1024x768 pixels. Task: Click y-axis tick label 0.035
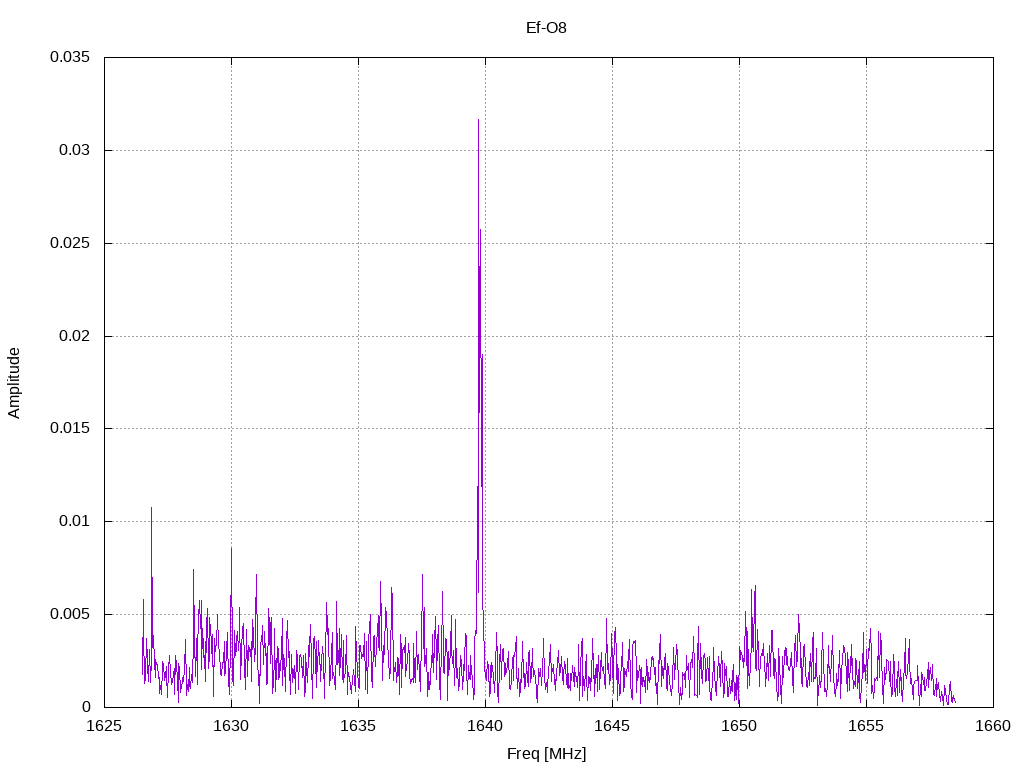pyautogui.click(x=70, y=57)
